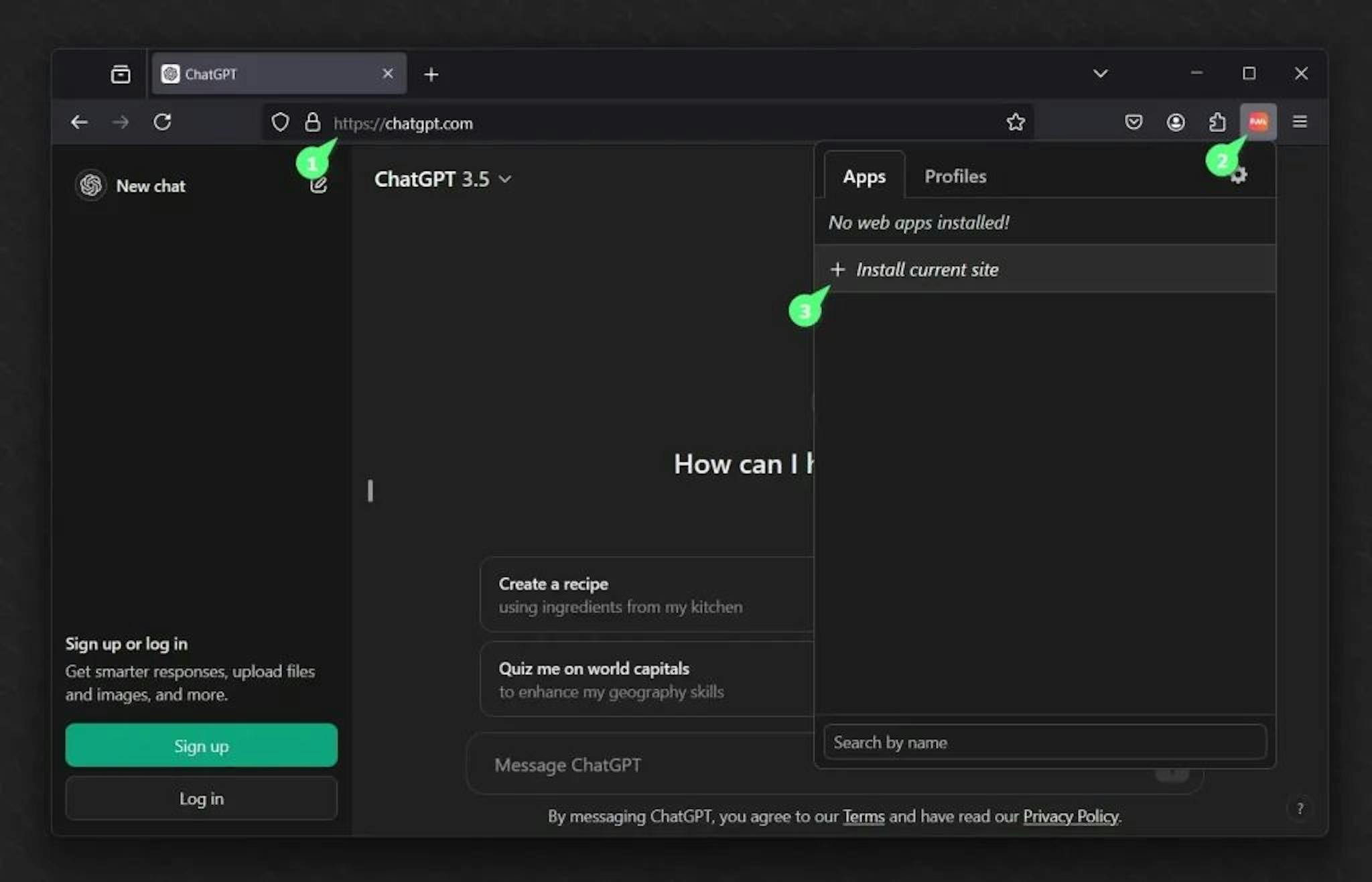Close the ChatGPT tab
The height and width of the screenshot is (882, 1372).
387,74
